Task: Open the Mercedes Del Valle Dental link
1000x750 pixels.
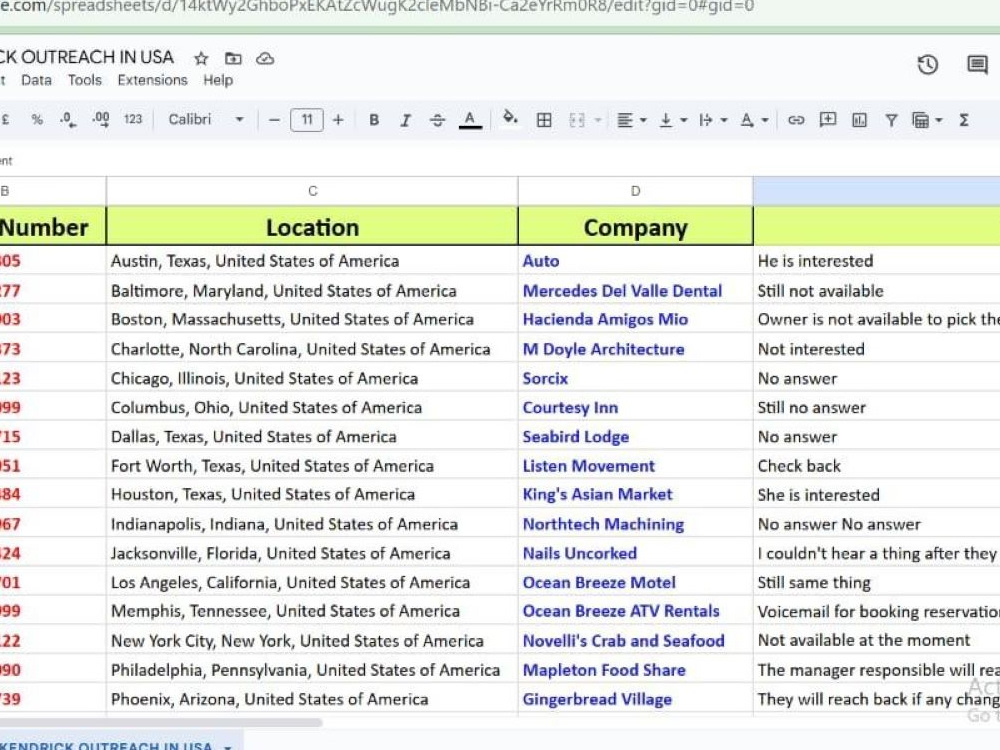Action: pos(622,291)
